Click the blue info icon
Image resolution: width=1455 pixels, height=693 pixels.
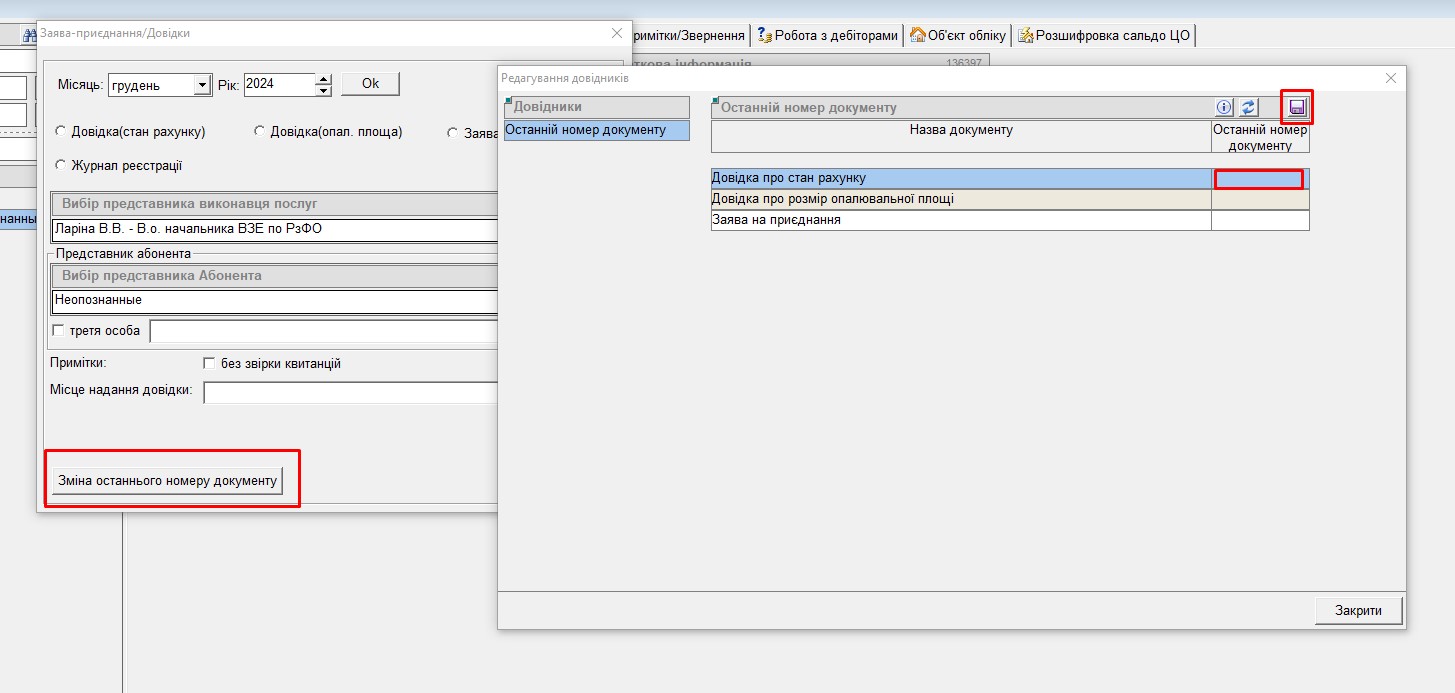(x=1224, y=107)
